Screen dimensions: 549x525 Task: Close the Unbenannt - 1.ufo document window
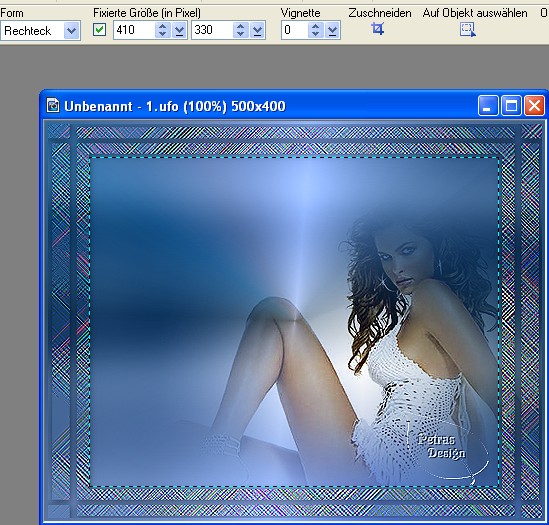[534, 105]
